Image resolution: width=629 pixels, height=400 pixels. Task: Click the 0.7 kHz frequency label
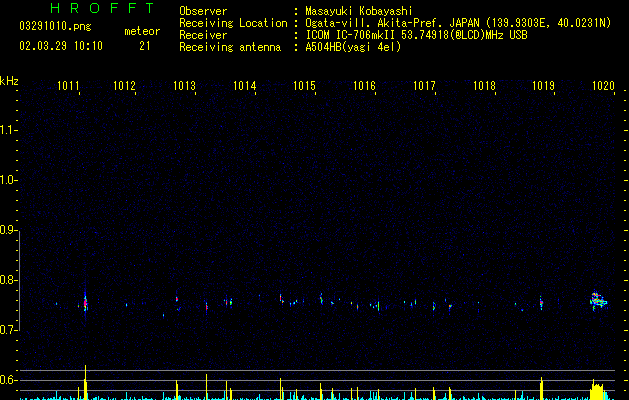(x=8, y=330)
